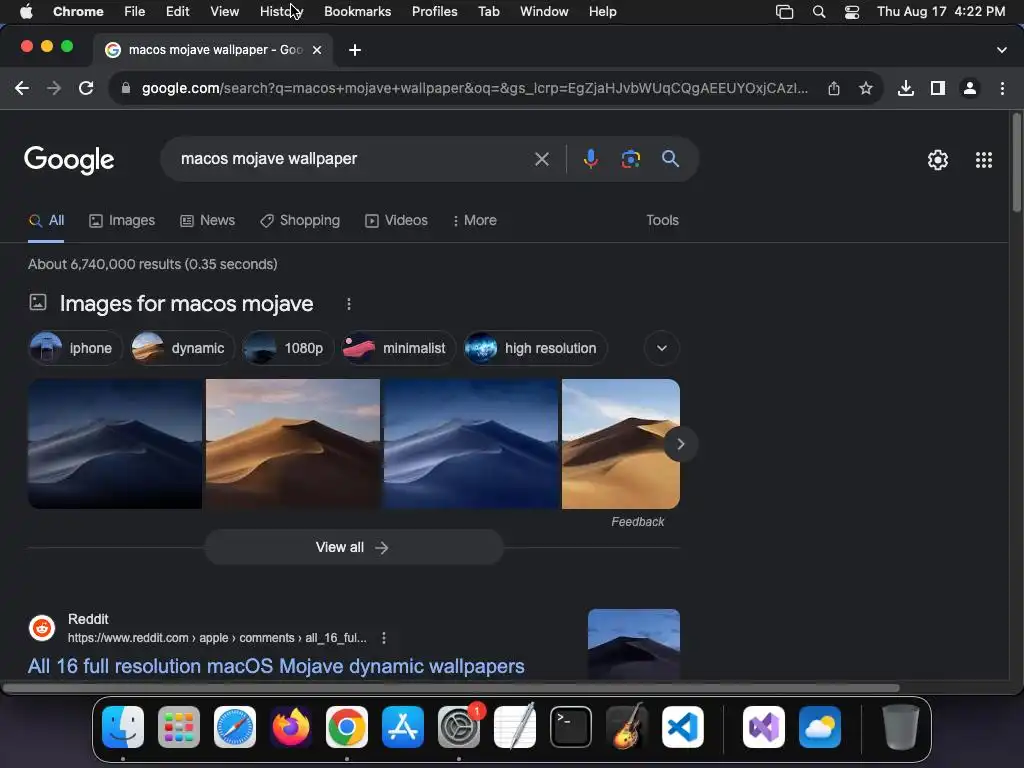Launch Safari from the Dock
Viewport: 1024px width, 768px height.
[x=235, y=727]
